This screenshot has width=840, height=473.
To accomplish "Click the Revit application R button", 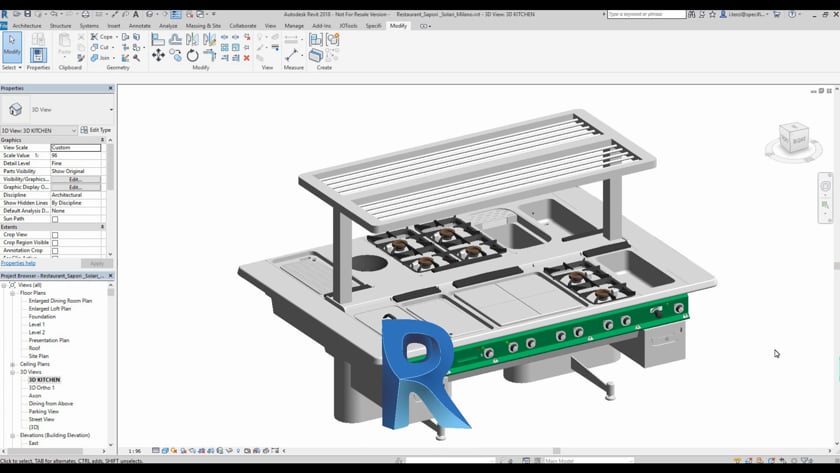I will pyautogui.click(x=4, y=14).
